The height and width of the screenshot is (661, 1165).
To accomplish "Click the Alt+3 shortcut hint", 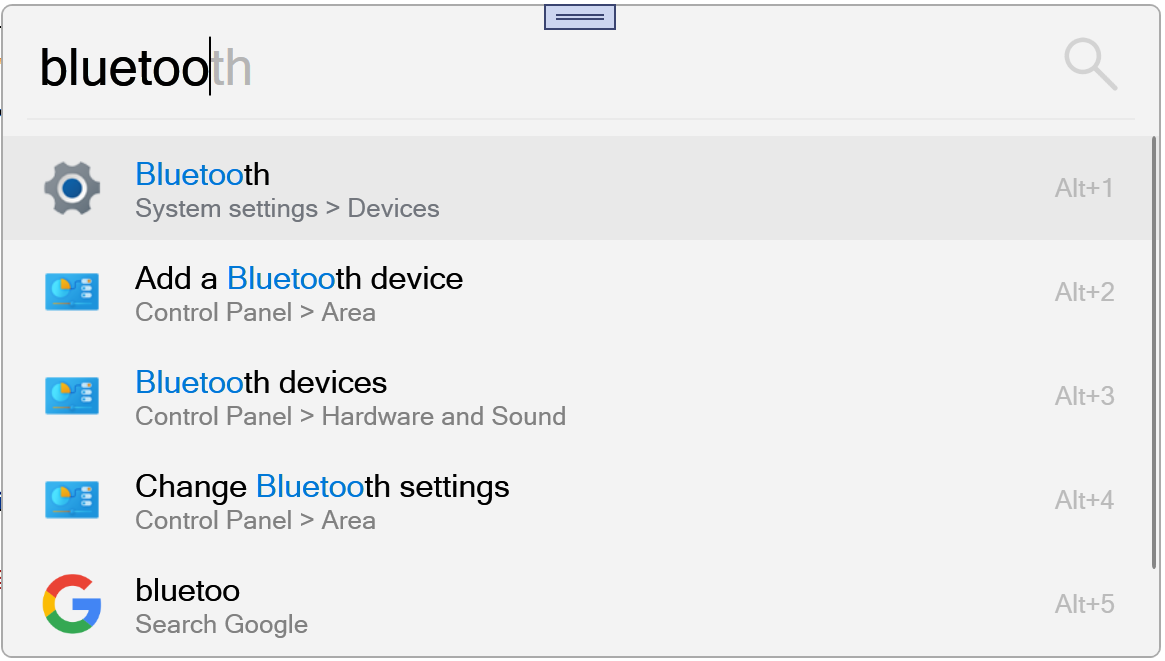I will (x=1084, y=396).
